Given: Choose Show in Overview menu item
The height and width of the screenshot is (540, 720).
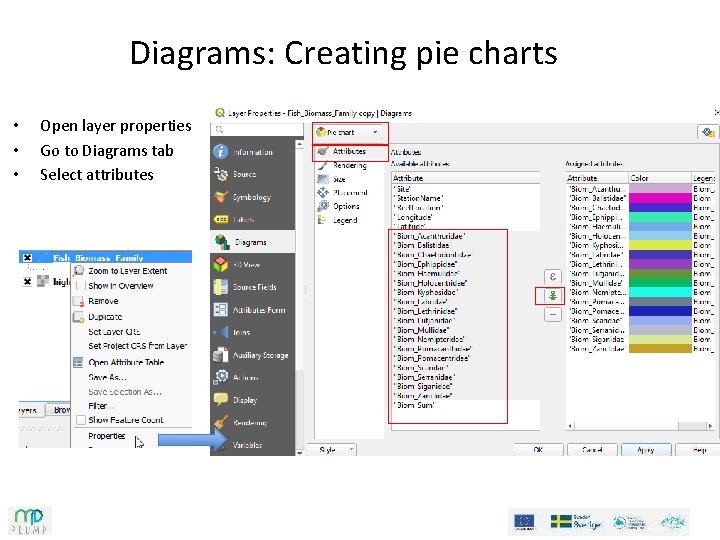Looking at the screenshot, I should coord(120,286).
